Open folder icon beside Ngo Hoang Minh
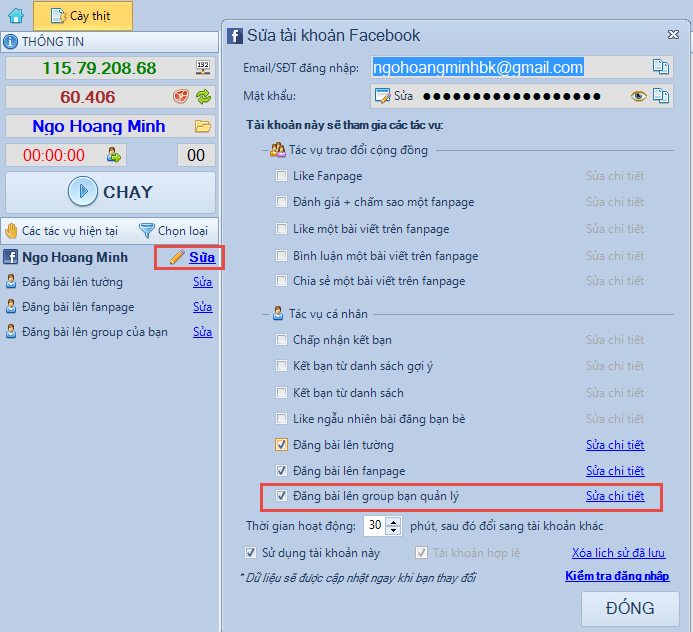This screenshot has width=693, height=632. 202,126
